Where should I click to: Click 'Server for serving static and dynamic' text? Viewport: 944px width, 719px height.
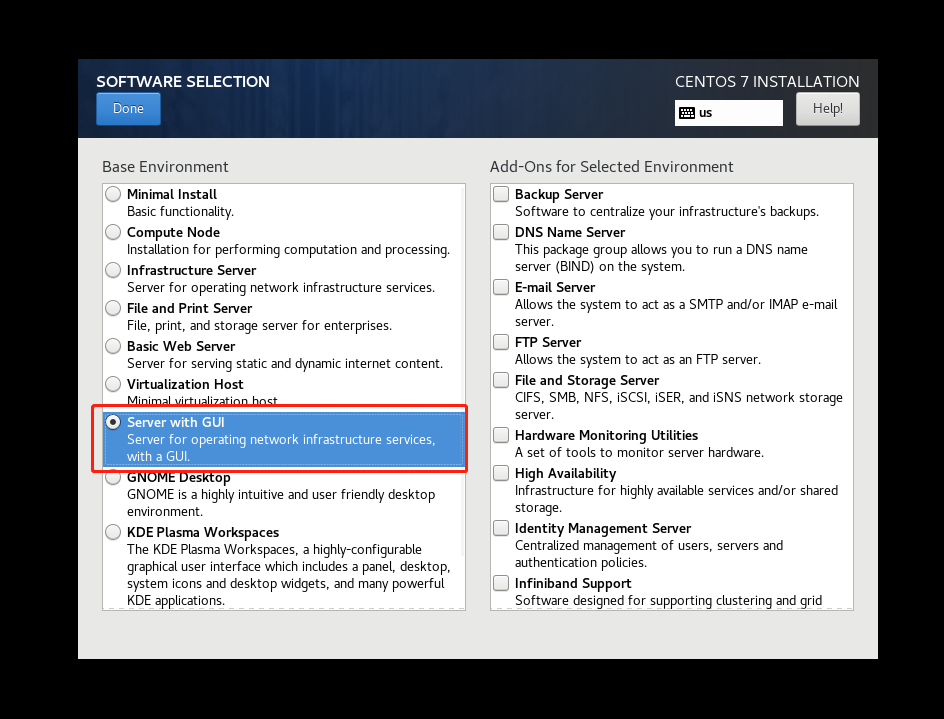pos(285,364)
